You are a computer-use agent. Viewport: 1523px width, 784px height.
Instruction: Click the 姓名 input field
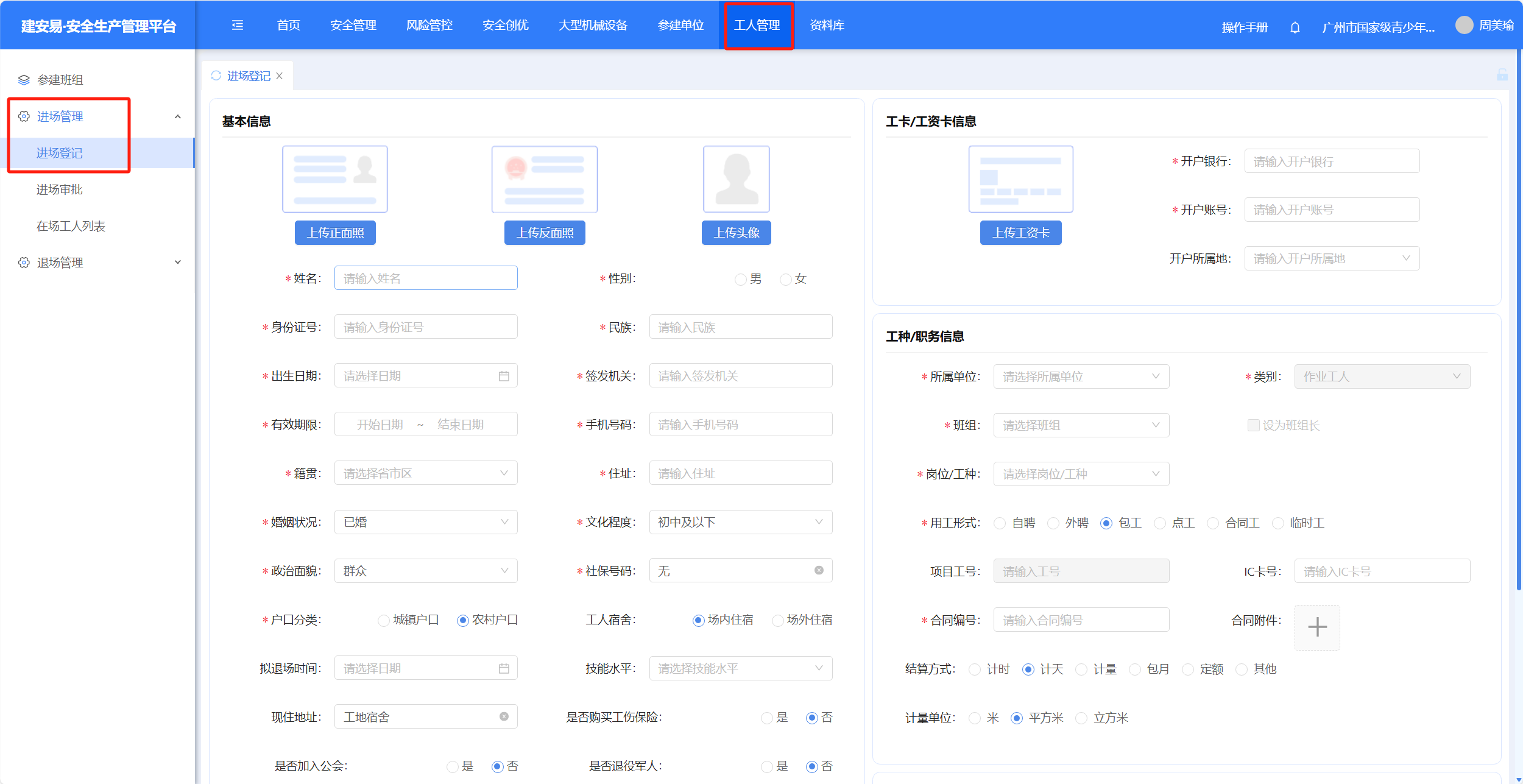click(x=425, y=278)
